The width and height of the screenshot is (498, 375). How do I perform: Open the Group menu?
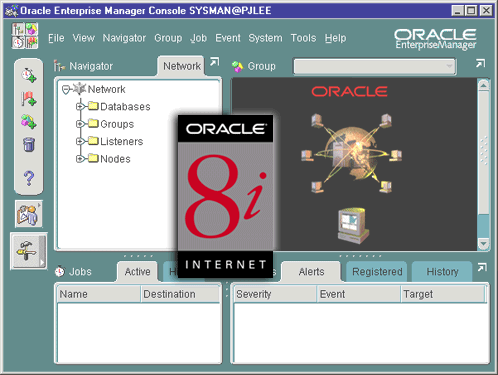(x=168, y=38)
